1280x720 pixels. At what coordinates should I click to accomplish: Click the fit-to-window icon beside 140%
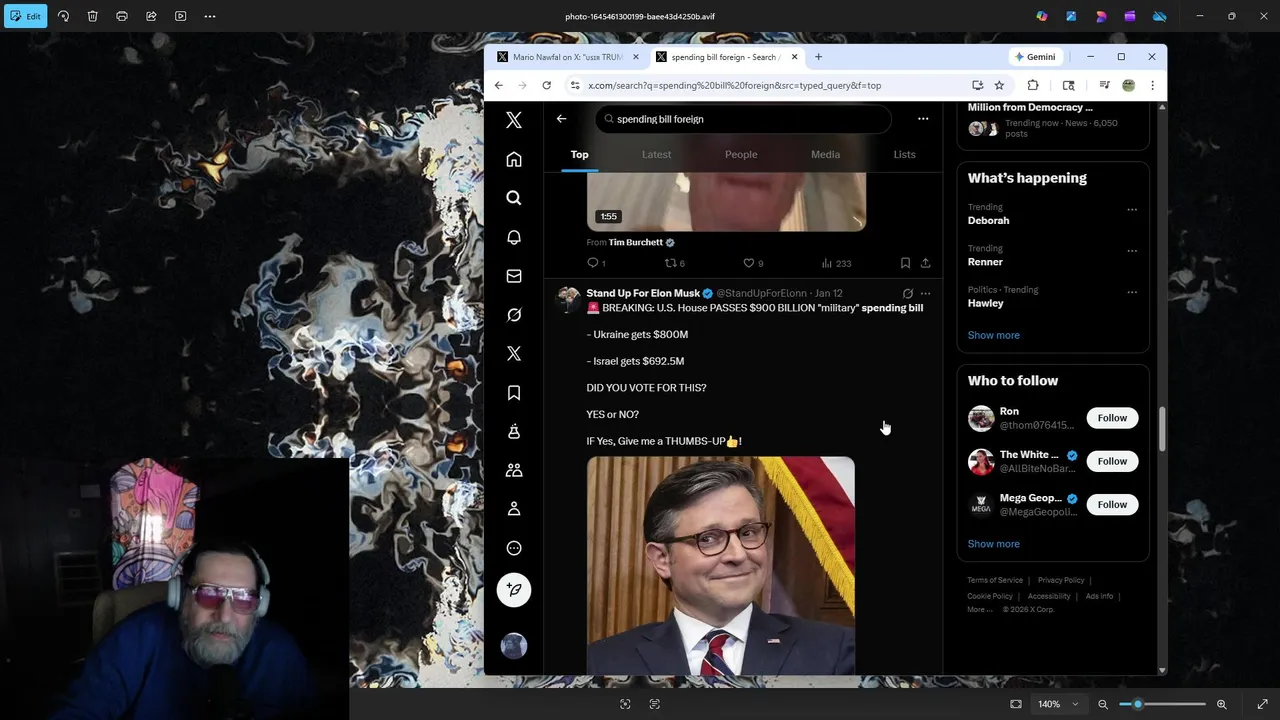click(1016, 704)
